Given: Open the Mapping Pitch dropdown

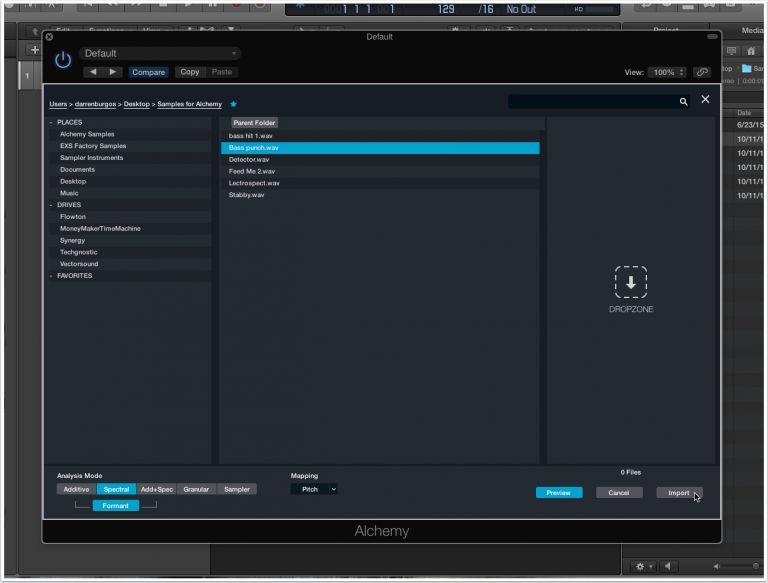Looking at the screenshot, I should (x=314, y=489).
